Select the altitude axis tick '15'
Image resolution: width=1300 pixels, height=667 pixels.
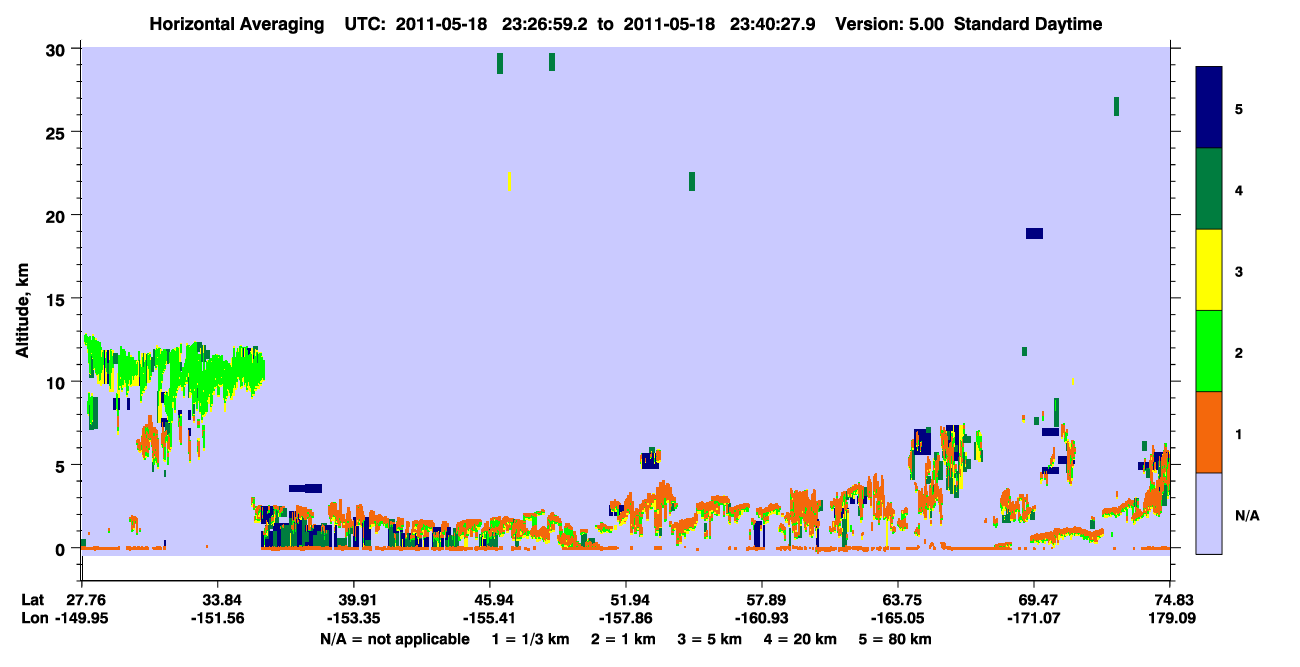tap(57, 299)
